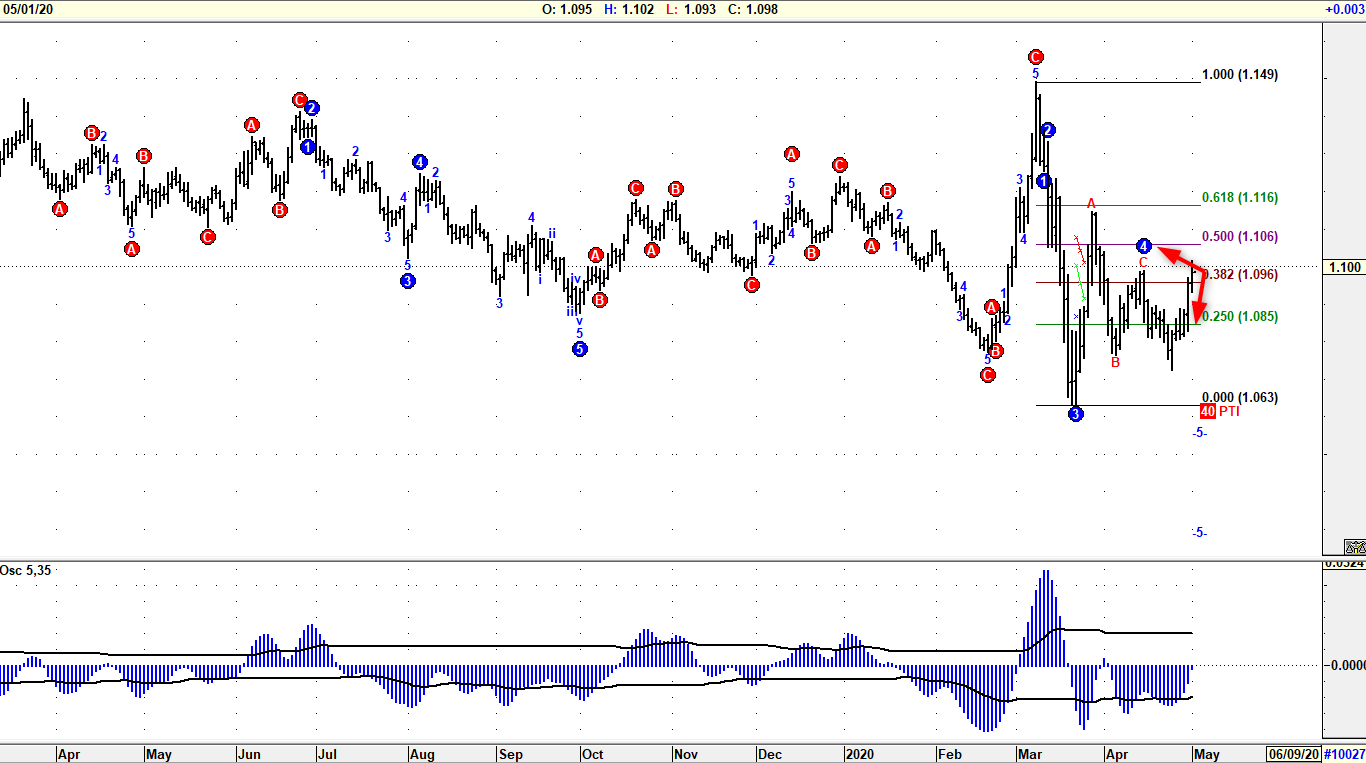Screen dimensions: 1366x763
Task: Select the 0.500 (1.106) retracement label
Action: (1239, 237)
